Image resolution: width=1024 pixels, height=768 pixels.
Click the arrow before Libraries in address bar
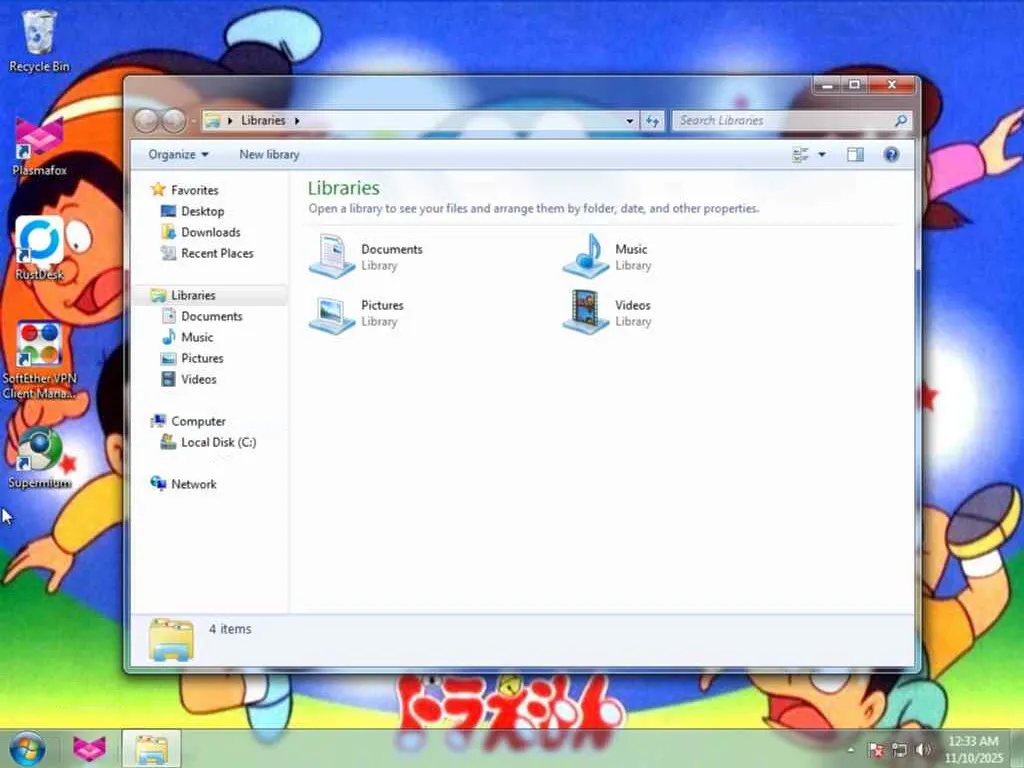(x=231, y=120)
